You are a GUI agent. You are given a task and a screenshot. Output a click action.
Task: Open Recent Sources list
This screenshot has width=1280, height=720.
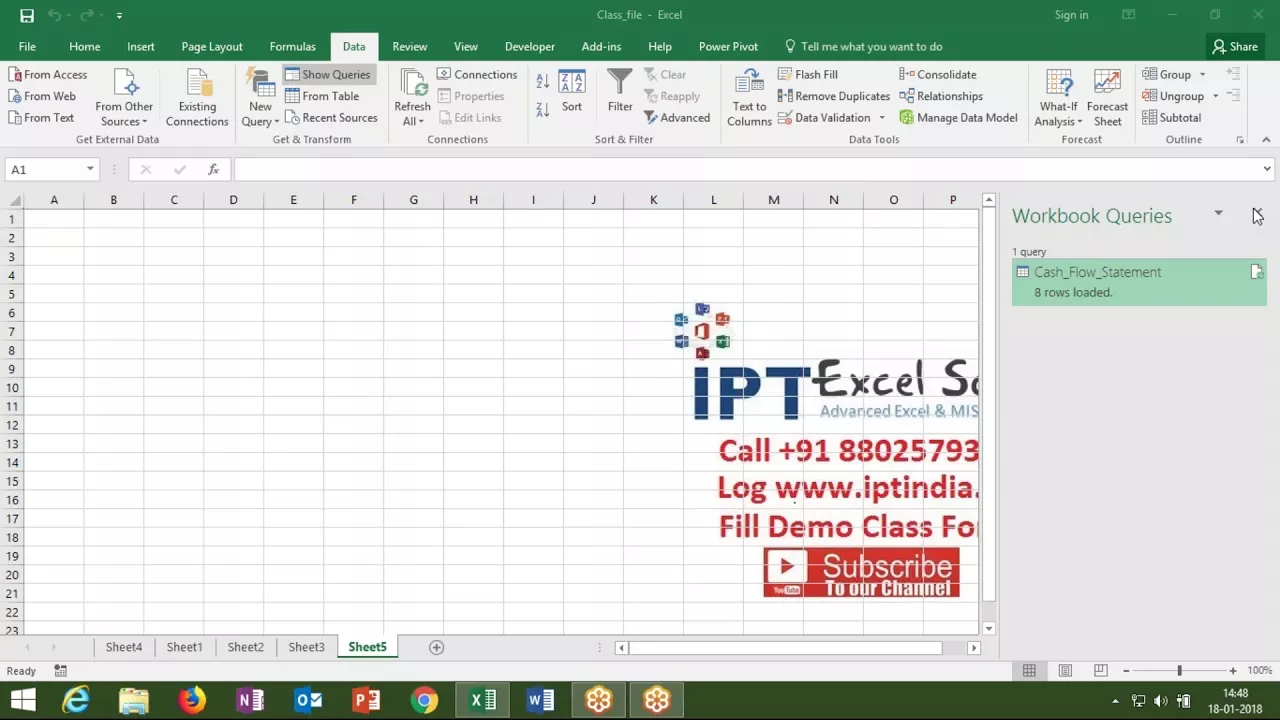pos(332,117)
